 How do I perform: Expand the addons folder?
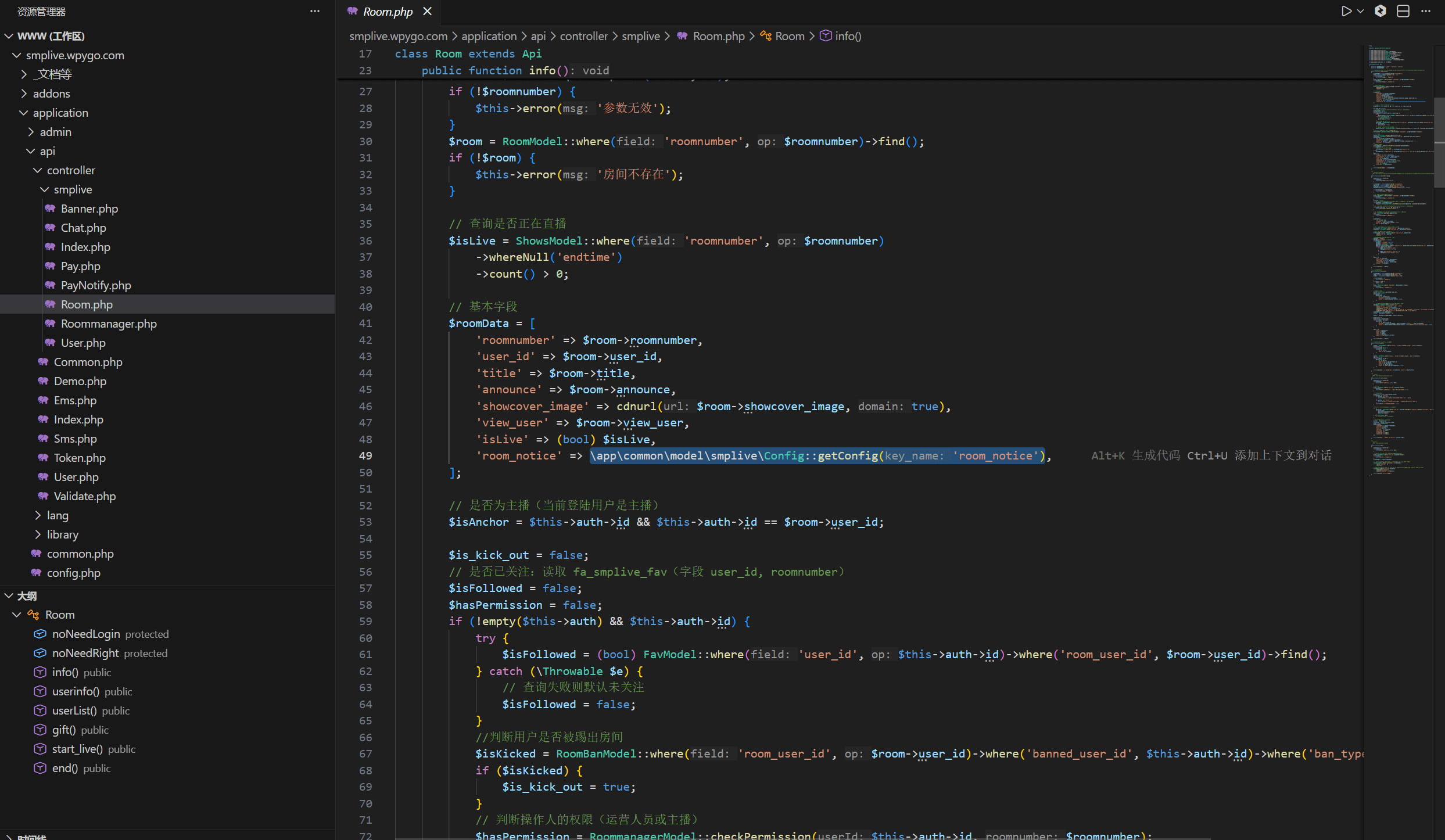pos(51,94)
